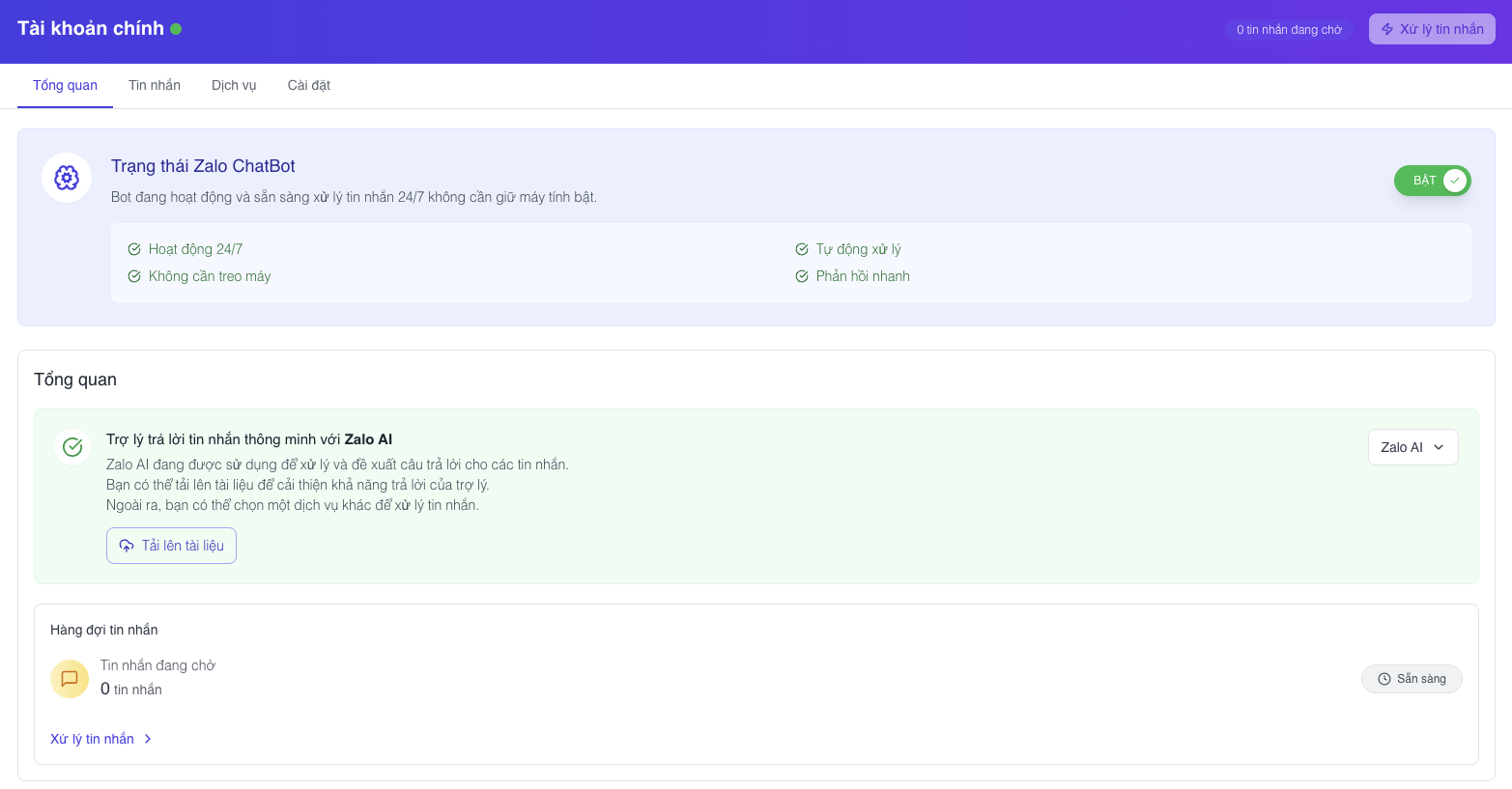Click the clock icon in Sẵn sàng badge

1384,679
